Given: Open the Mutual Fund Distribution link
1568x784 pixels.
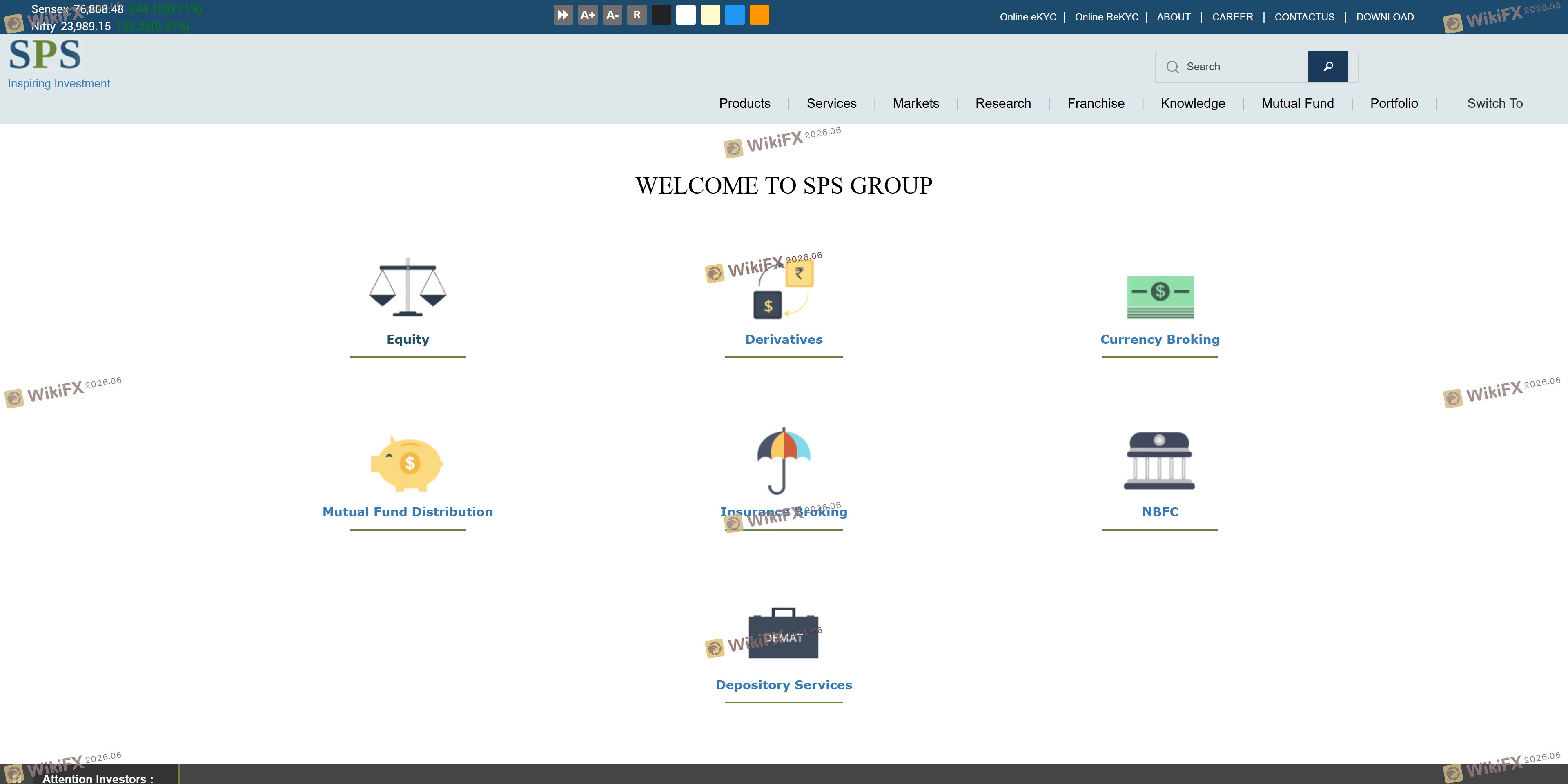Looking at the screenshot, I should [407, 512].
